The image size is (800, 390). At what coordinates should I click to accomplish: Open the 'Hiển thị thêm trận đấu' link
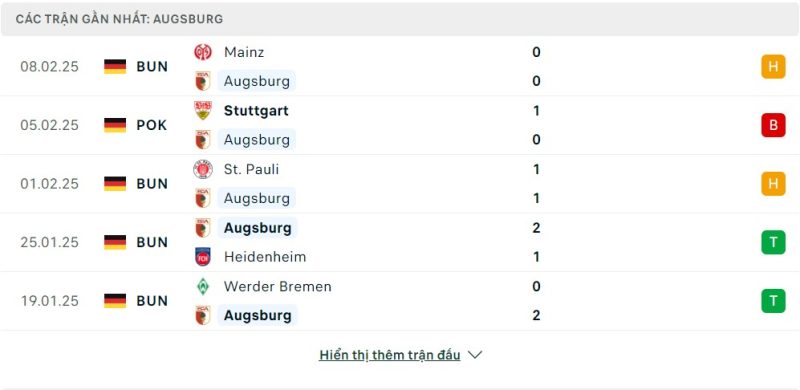pos(390,355)
